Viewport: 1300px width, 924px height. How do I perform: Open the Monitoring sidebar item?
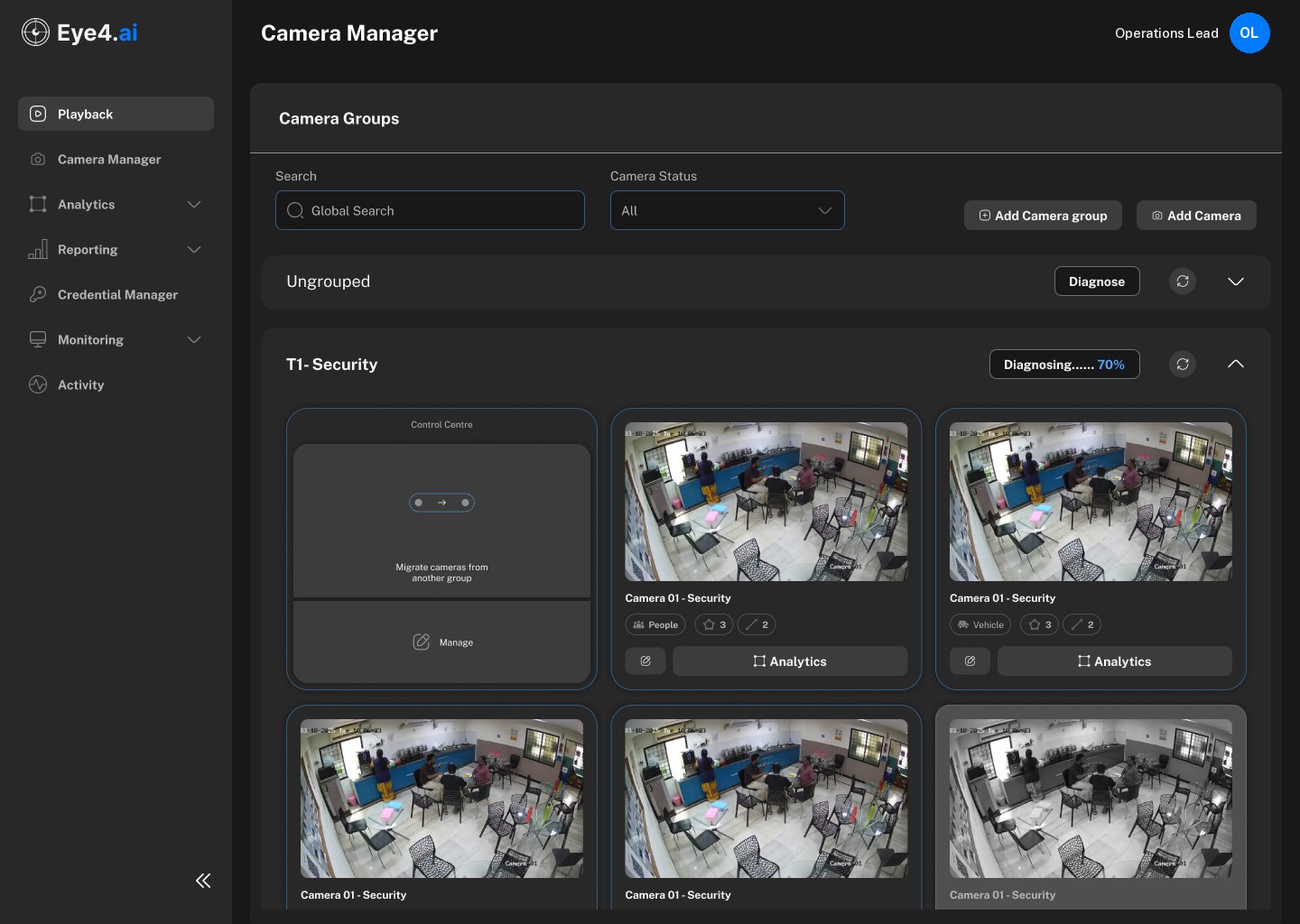[116, 340]
